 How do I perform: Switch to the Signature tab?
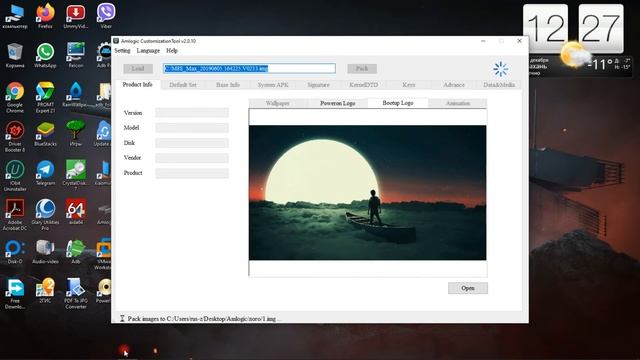[x=318, y=85]
